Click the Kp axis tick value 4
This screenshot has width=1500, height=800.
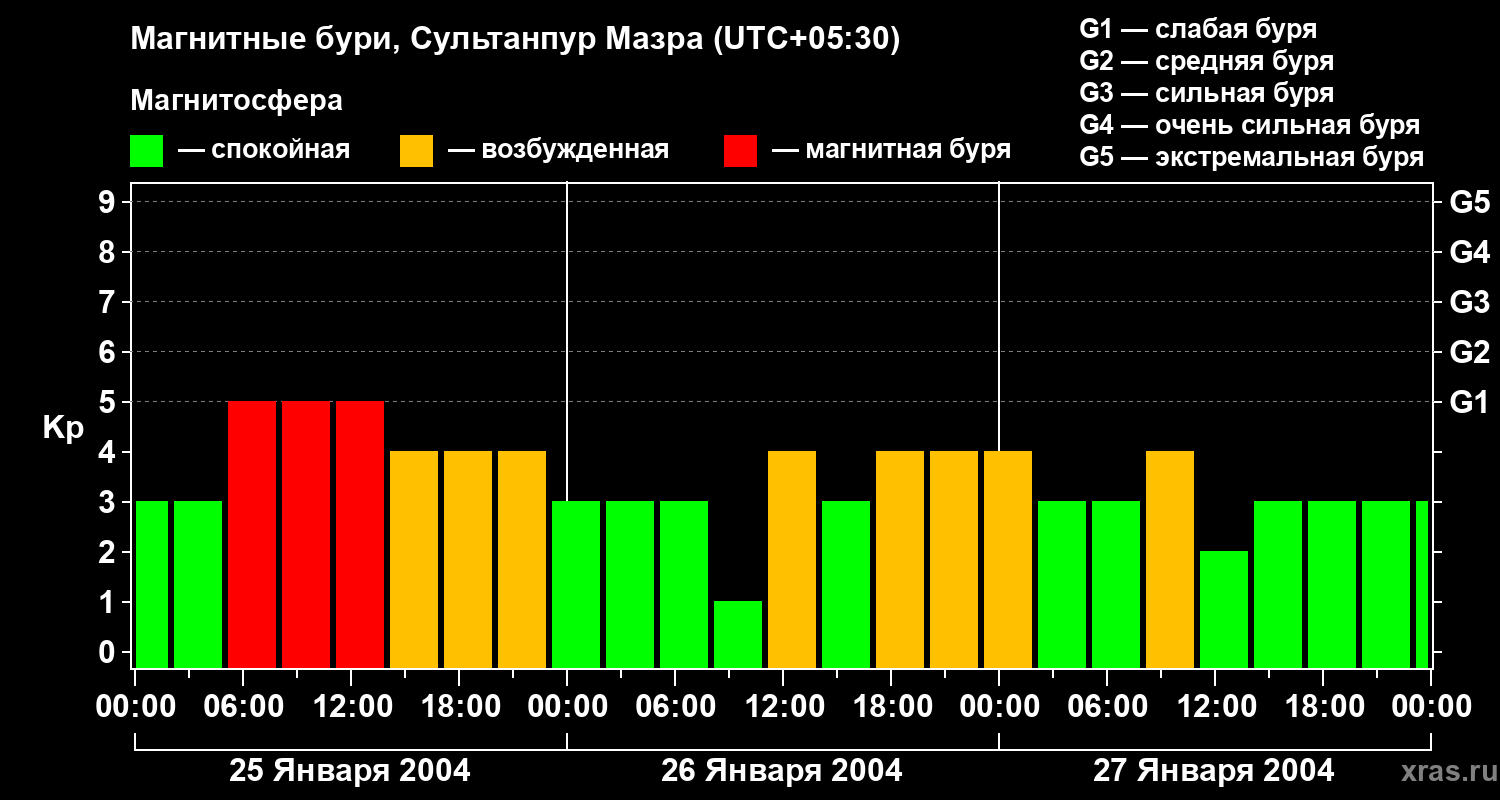coord(109,452)
